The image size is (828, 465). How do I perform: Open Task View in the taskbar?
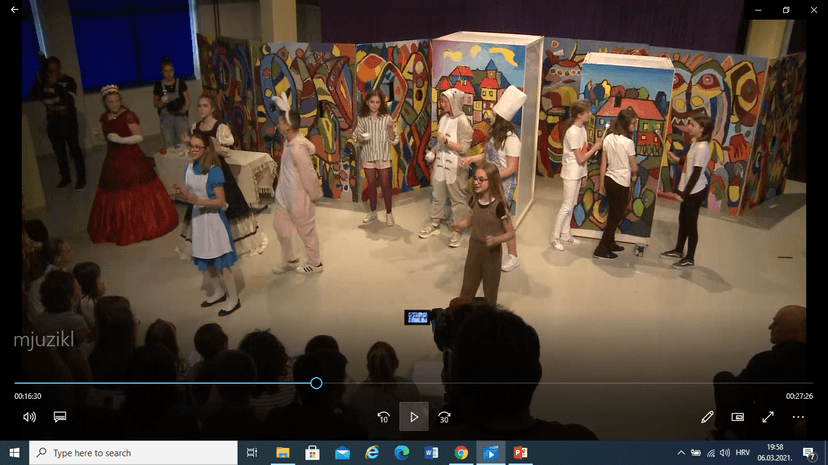pos(252,453)
